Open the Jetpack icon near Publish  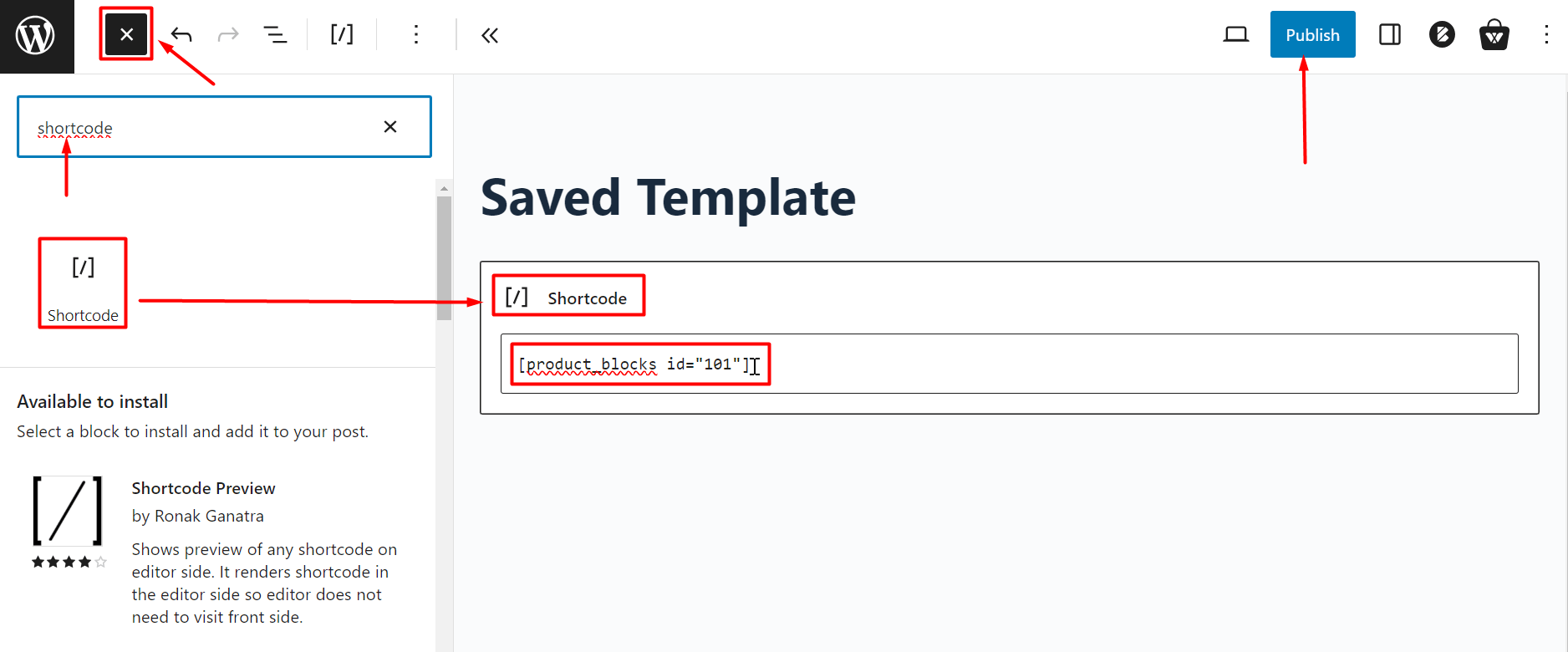click(1442, 34)
